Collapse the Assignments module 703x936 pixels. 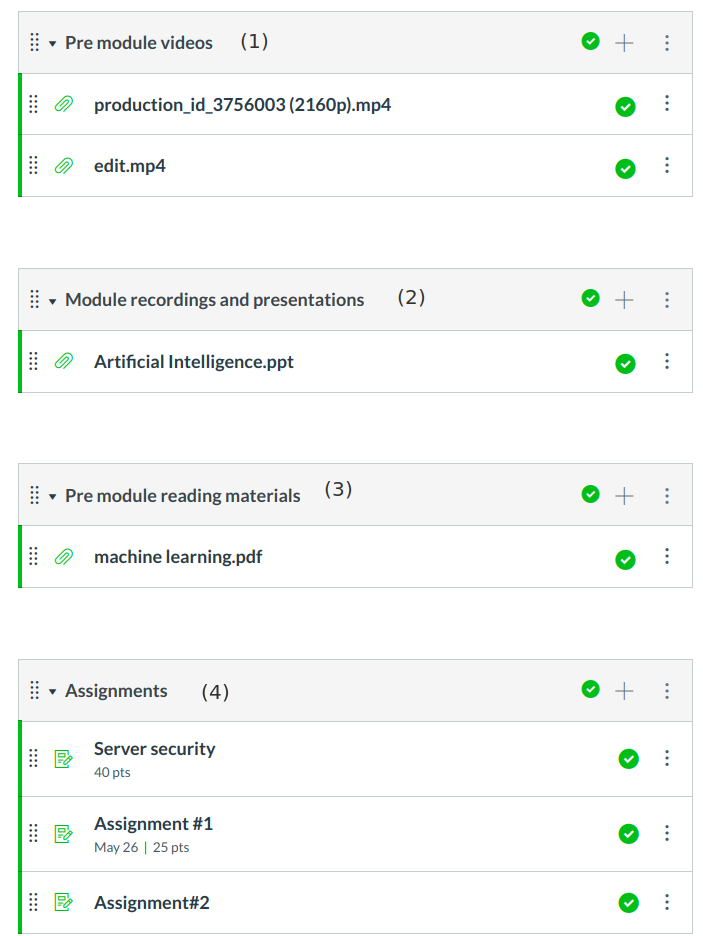point(52,692)
